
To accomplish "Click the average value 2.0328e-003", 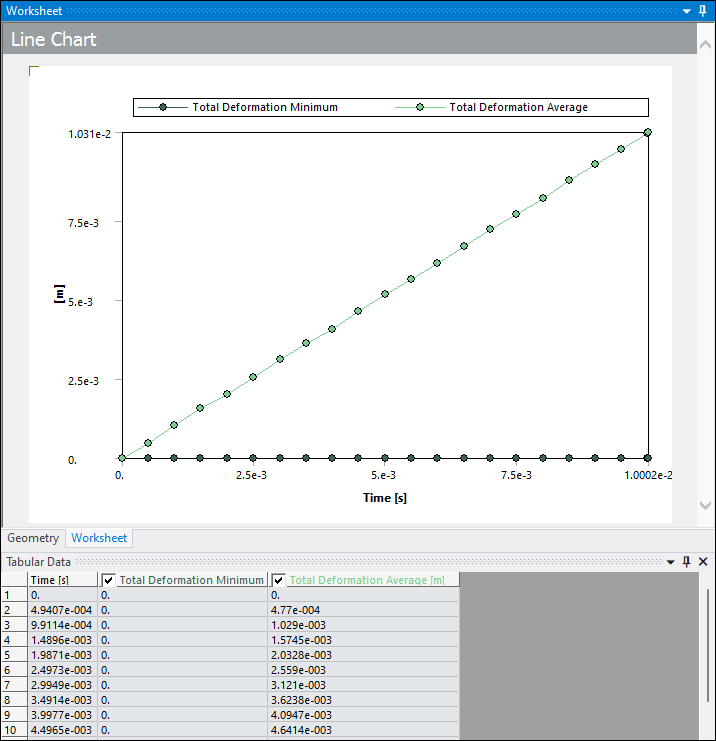I will click(x=363, y=655).
